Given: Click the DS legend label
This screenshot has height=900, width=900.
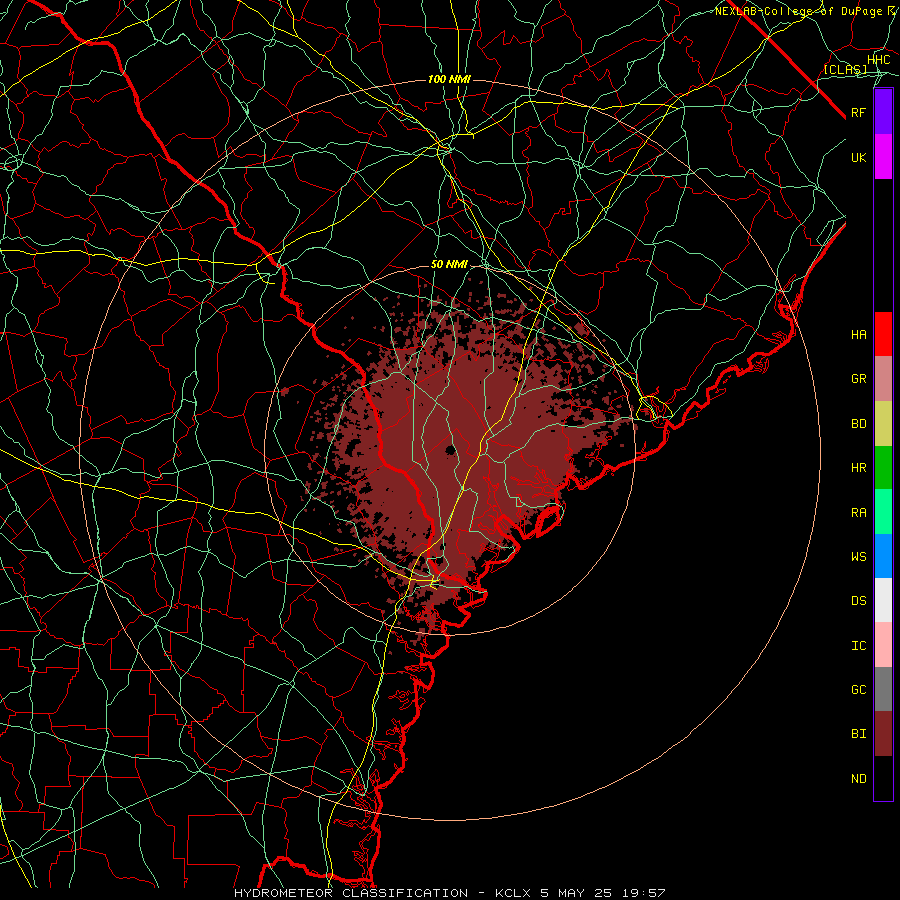Looking at the screenshot, I should [x=859, y=600].
